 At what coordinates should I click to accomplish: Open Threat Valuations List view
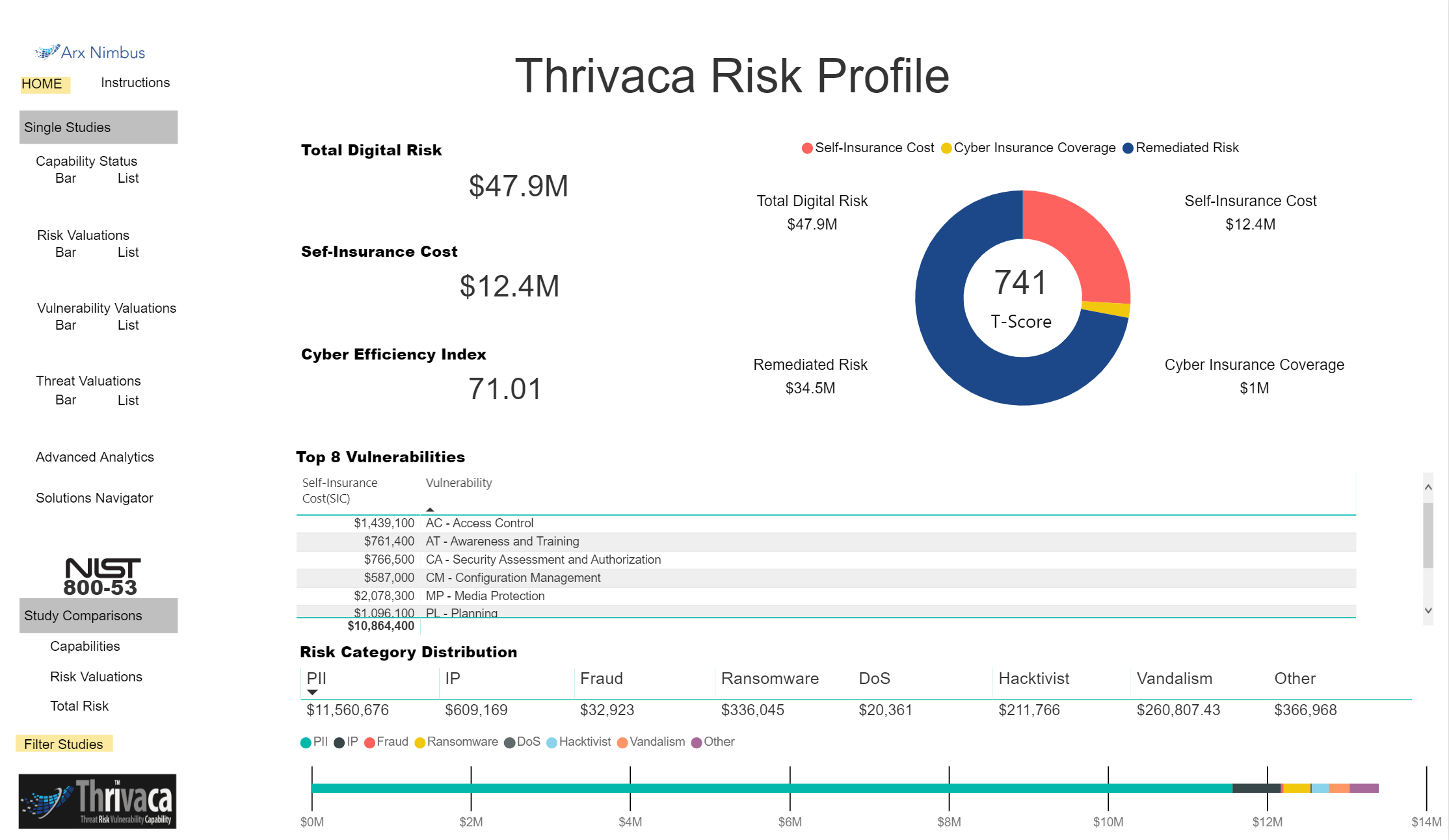tap(128, 400)
